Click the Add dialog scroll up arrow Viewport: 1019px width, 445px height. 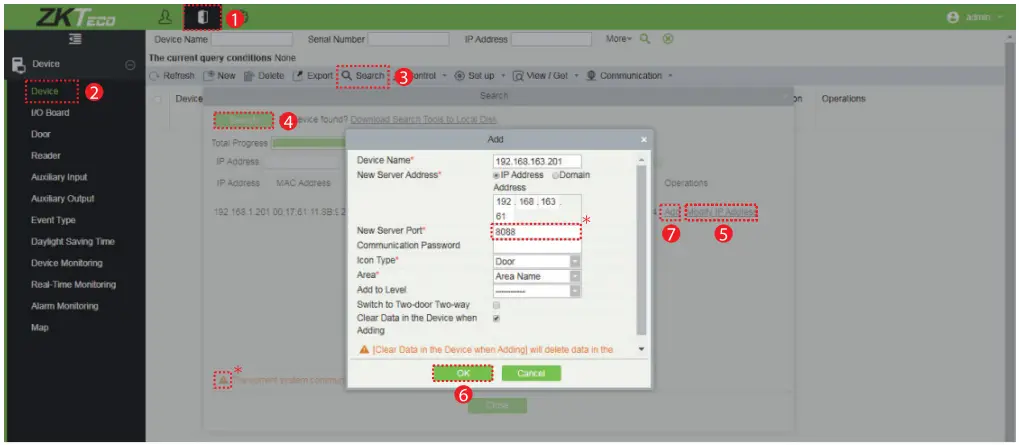[x=642, y=160]
